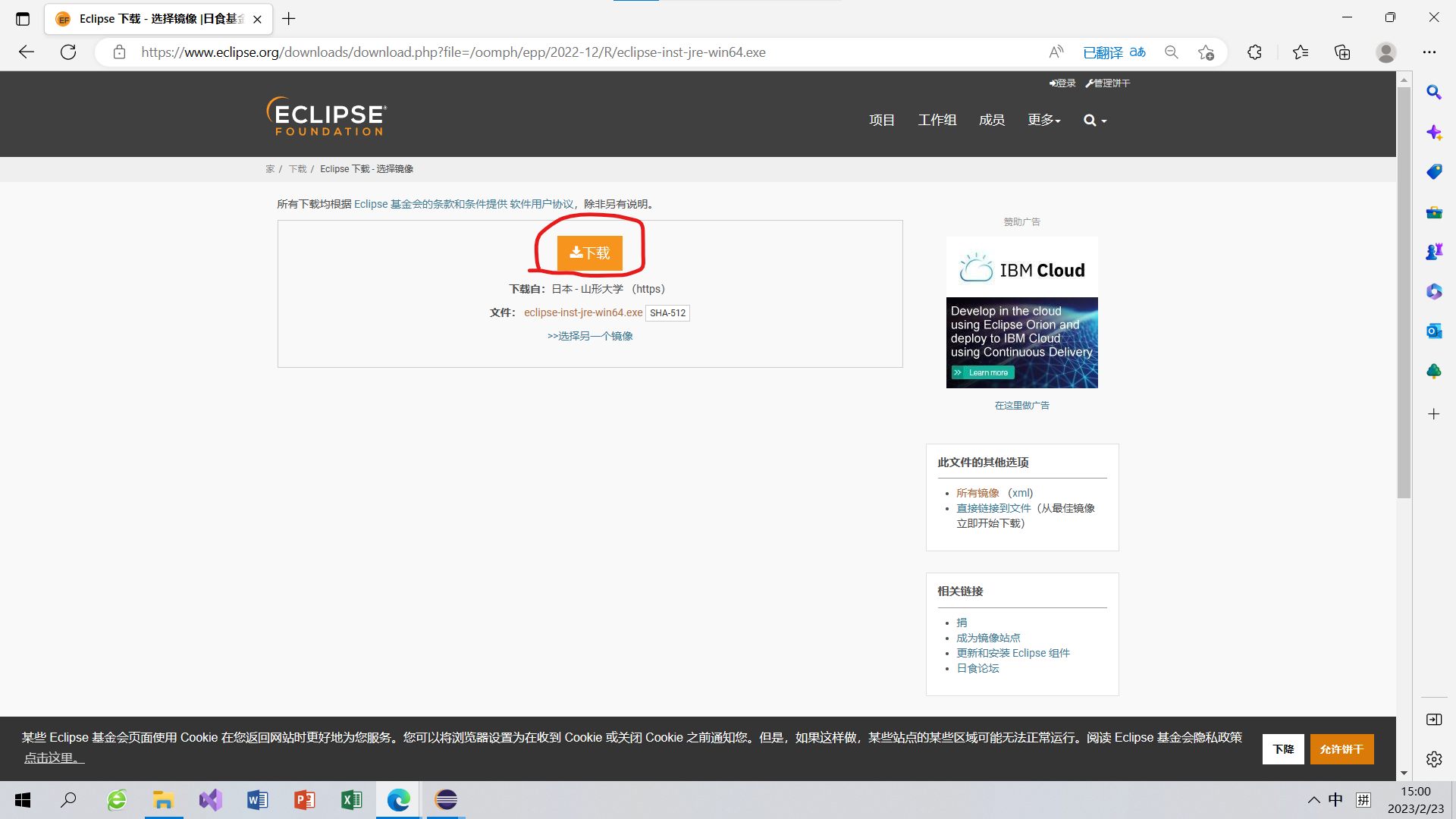Open Eclipse IDE from the taskbar
Viewport: 1456px width, 819px height.
pyautogui.click(x=446, y=800)
